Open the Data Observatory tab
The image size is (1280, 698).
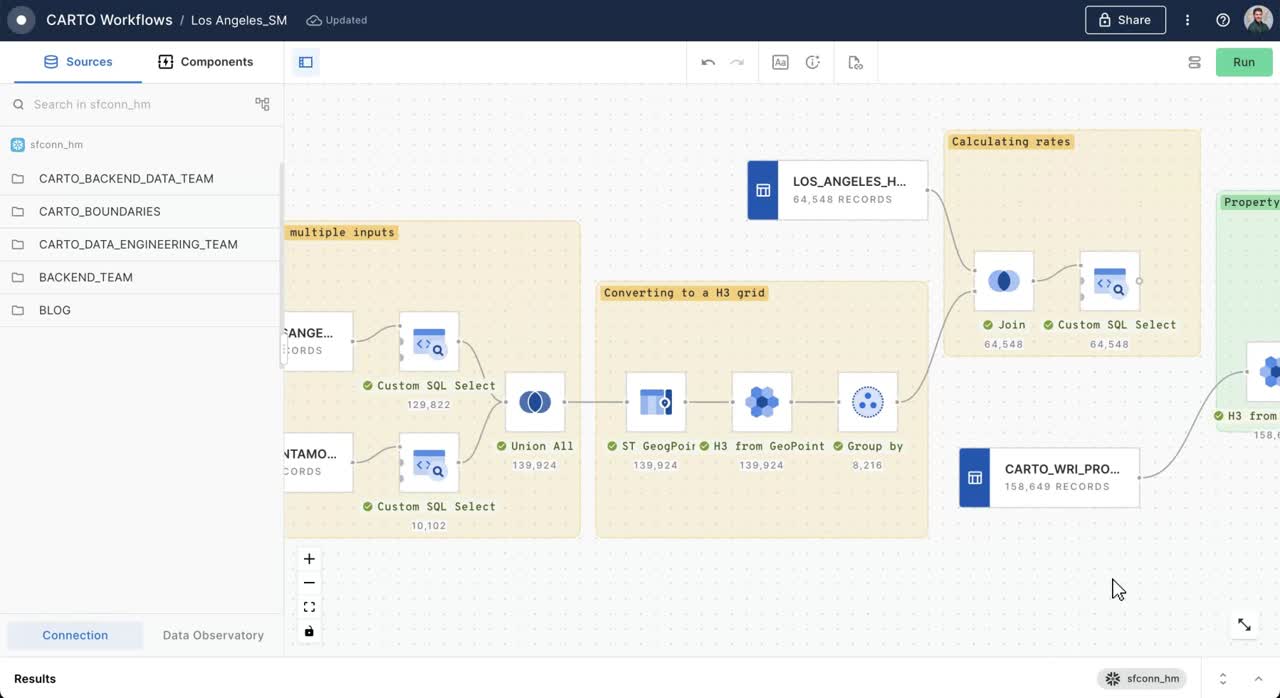pyautogui.click(x=213, y=635)
